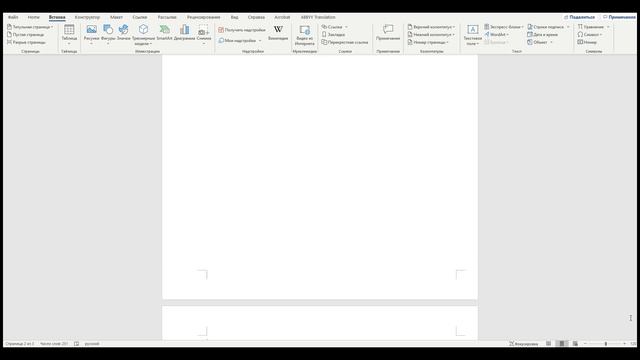640x360 pixels.
Task: Insert a Диаграмма chart
Action: (x=184, y=33)
